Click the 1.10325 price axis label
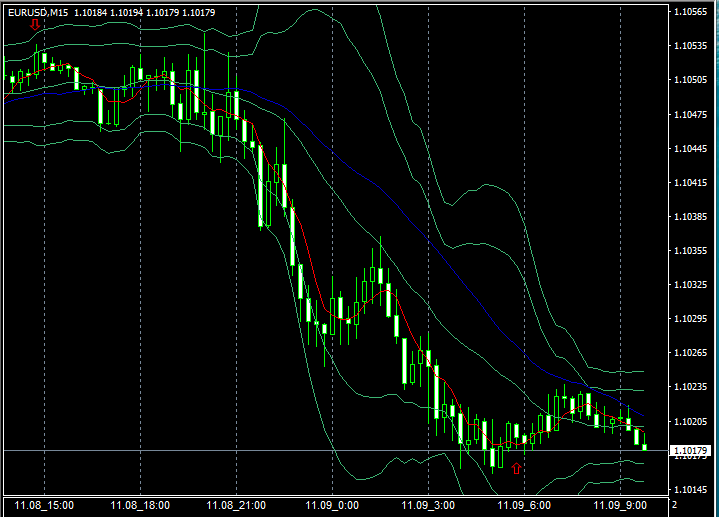This screenshot has width=719, height=517. (691, 285)
